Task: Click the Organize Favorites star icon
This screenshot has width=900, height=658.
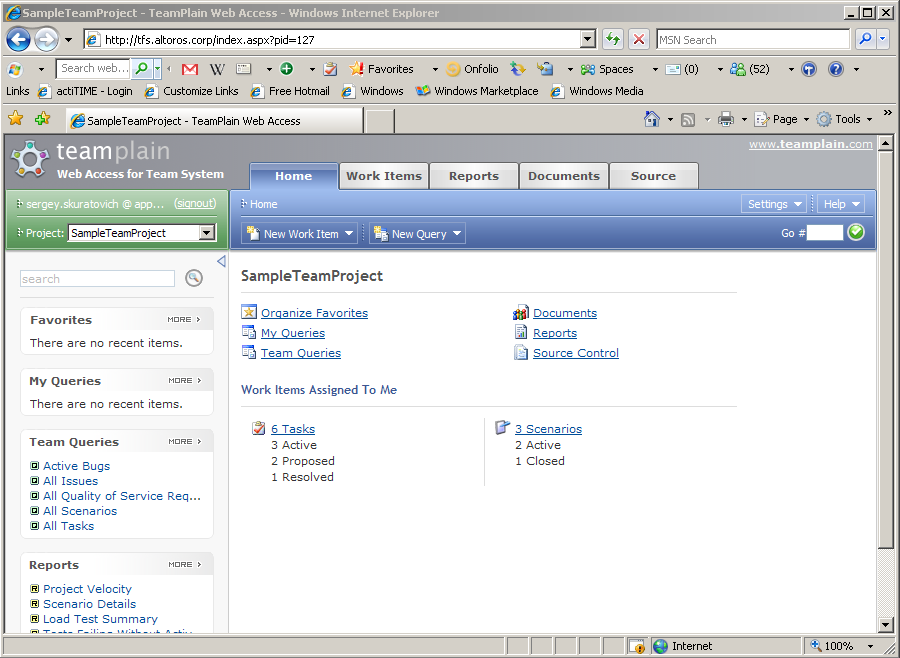Action: tap(249, 312)
